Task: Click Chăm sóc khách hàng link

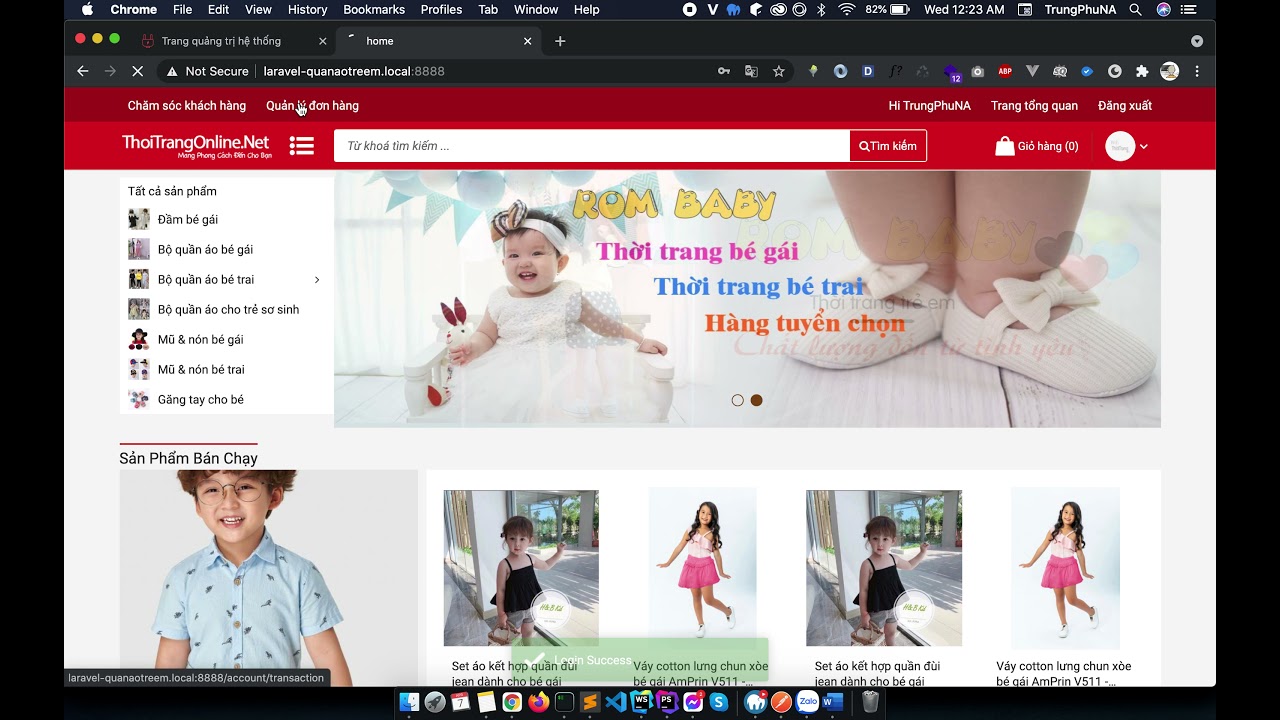Action: [x=187, y=106]
